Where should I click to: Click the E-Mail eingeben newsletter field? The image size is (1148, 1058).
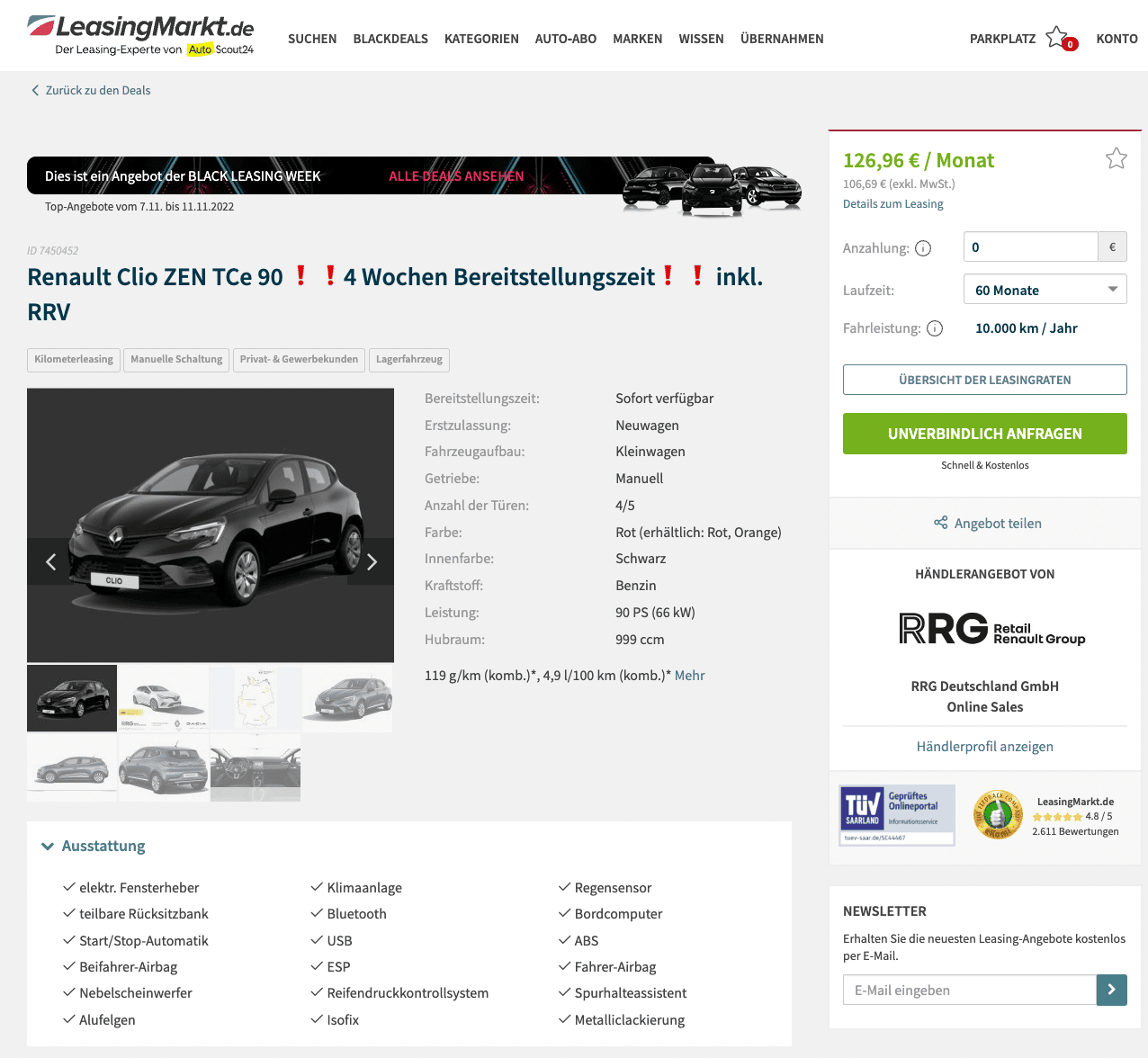point(970,990)
